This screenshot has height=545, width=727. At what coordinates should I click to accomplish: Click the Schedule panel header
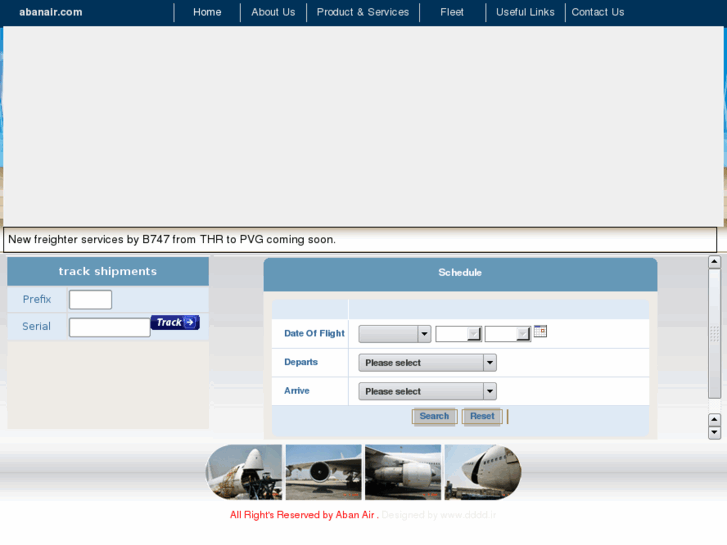460,275
